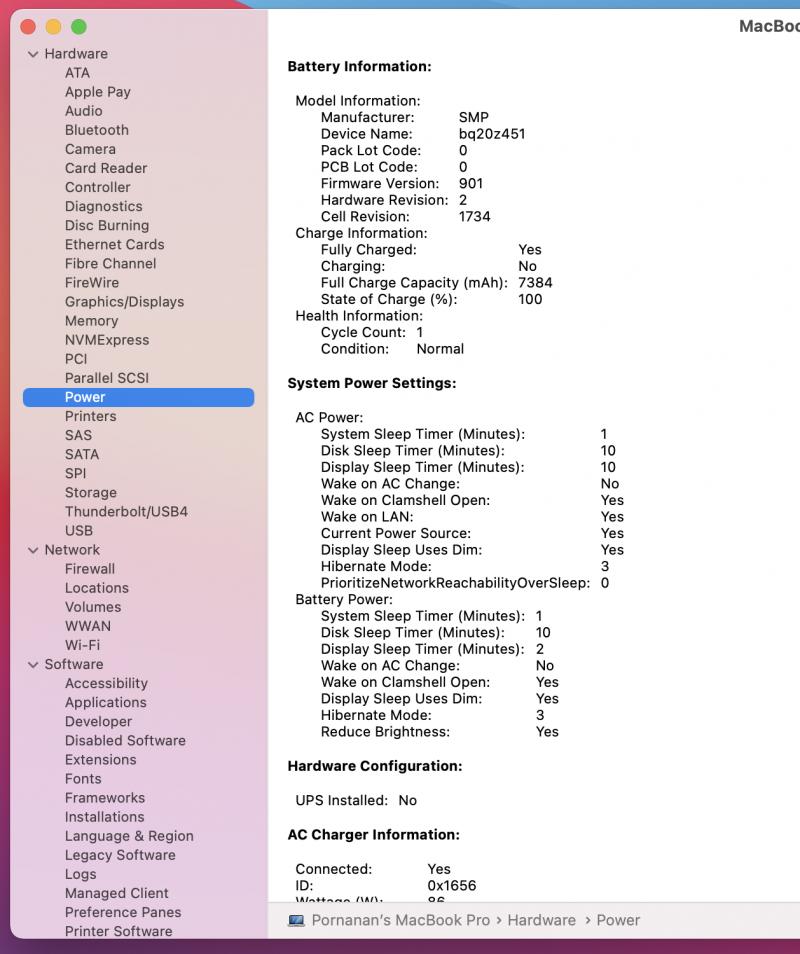Select SAS in the Hardware list
The width and height of the screenshot is (800, 954).
point(78,435)
